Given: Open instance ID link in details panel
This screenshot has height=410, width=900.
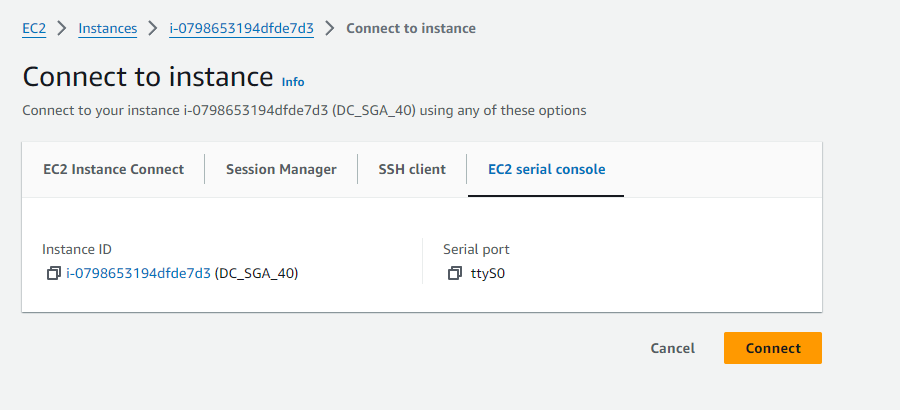Looking at the screenshot, I should tap(139, 273).
